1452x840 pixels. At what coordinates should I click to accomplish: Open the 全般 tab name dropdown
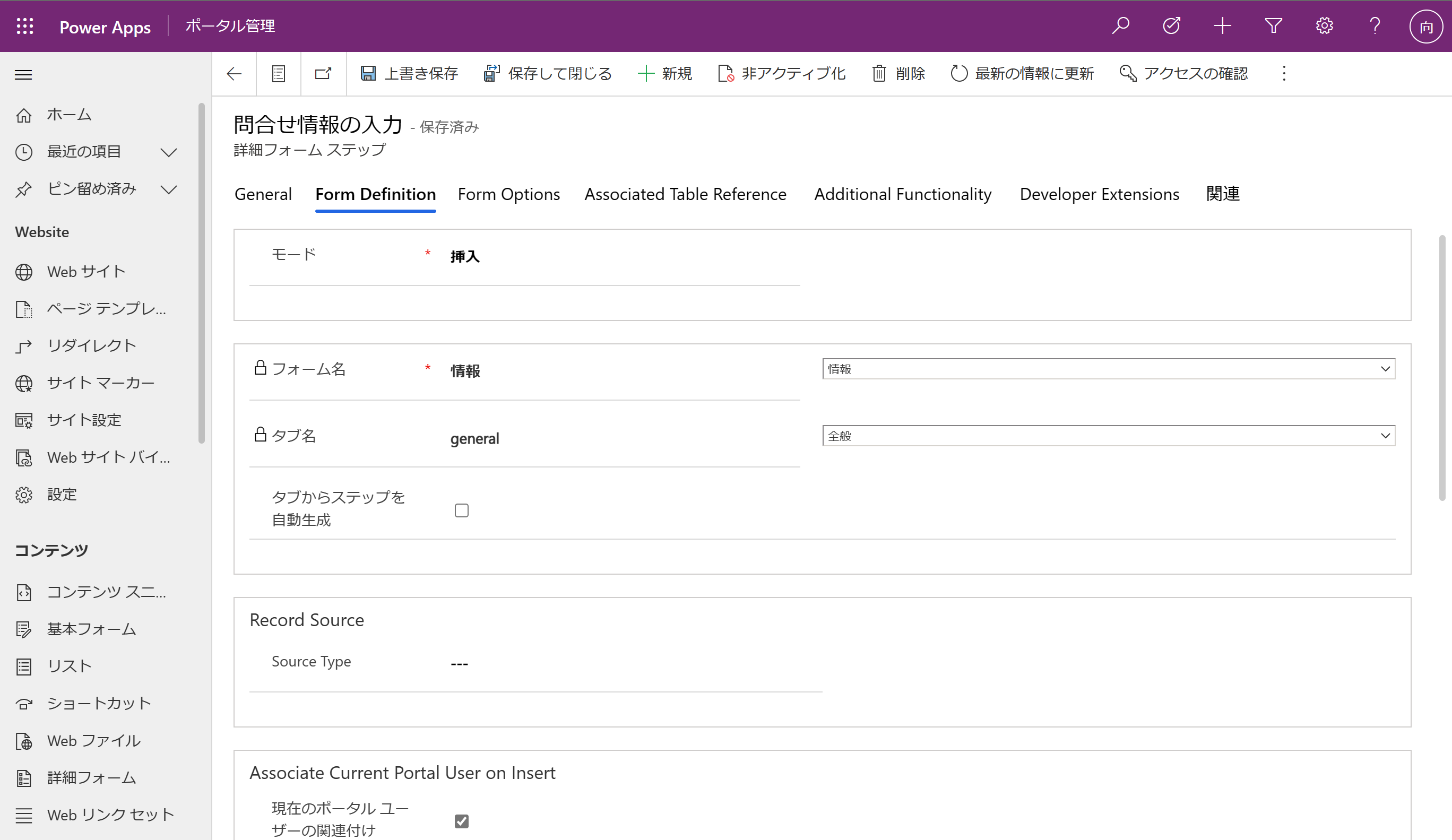1108,436
